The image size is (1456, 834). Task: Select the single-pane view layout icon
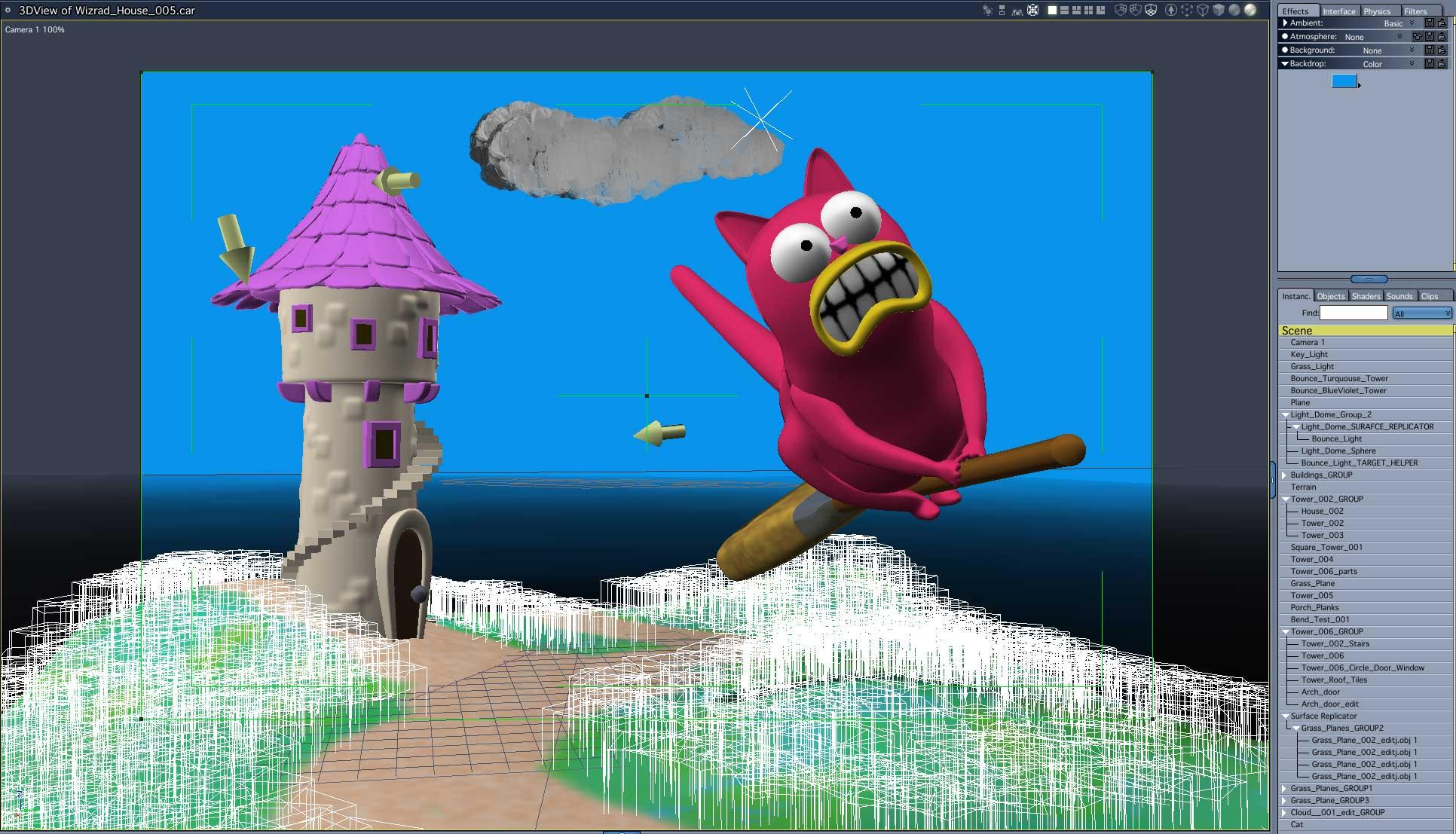pyautogui.click(x=1052, y=10)
